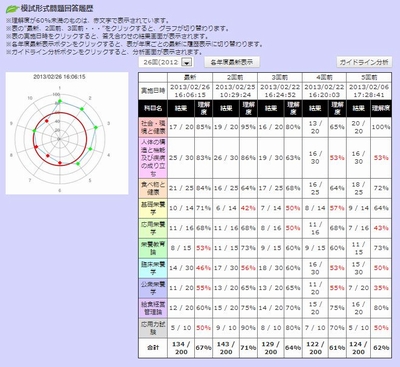Select the 人体の構造と機能 subject cell
Viewport: 400px width, 367px height.
point(153,158)
